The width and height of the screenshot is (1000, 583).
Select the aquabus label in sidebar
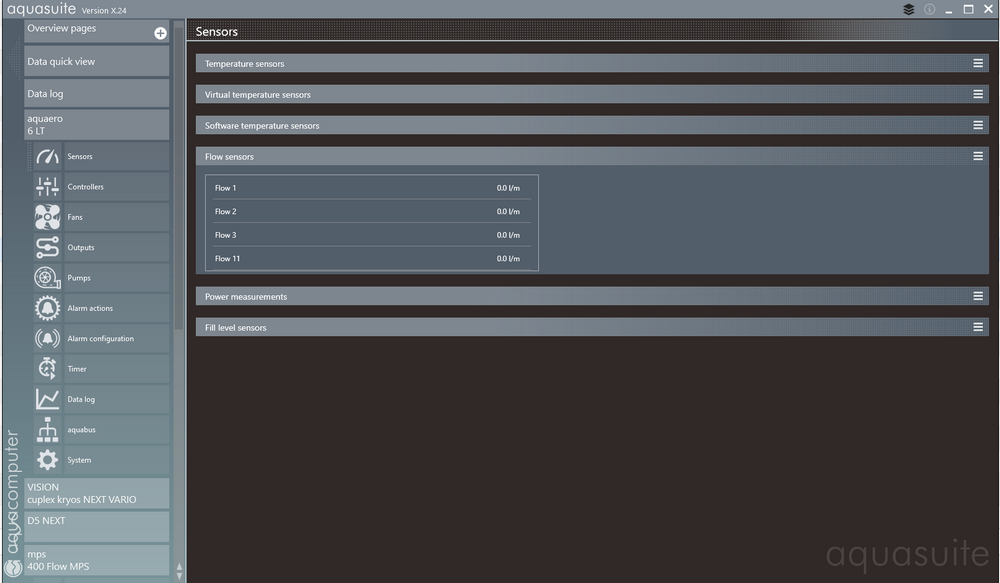[82, 430]
